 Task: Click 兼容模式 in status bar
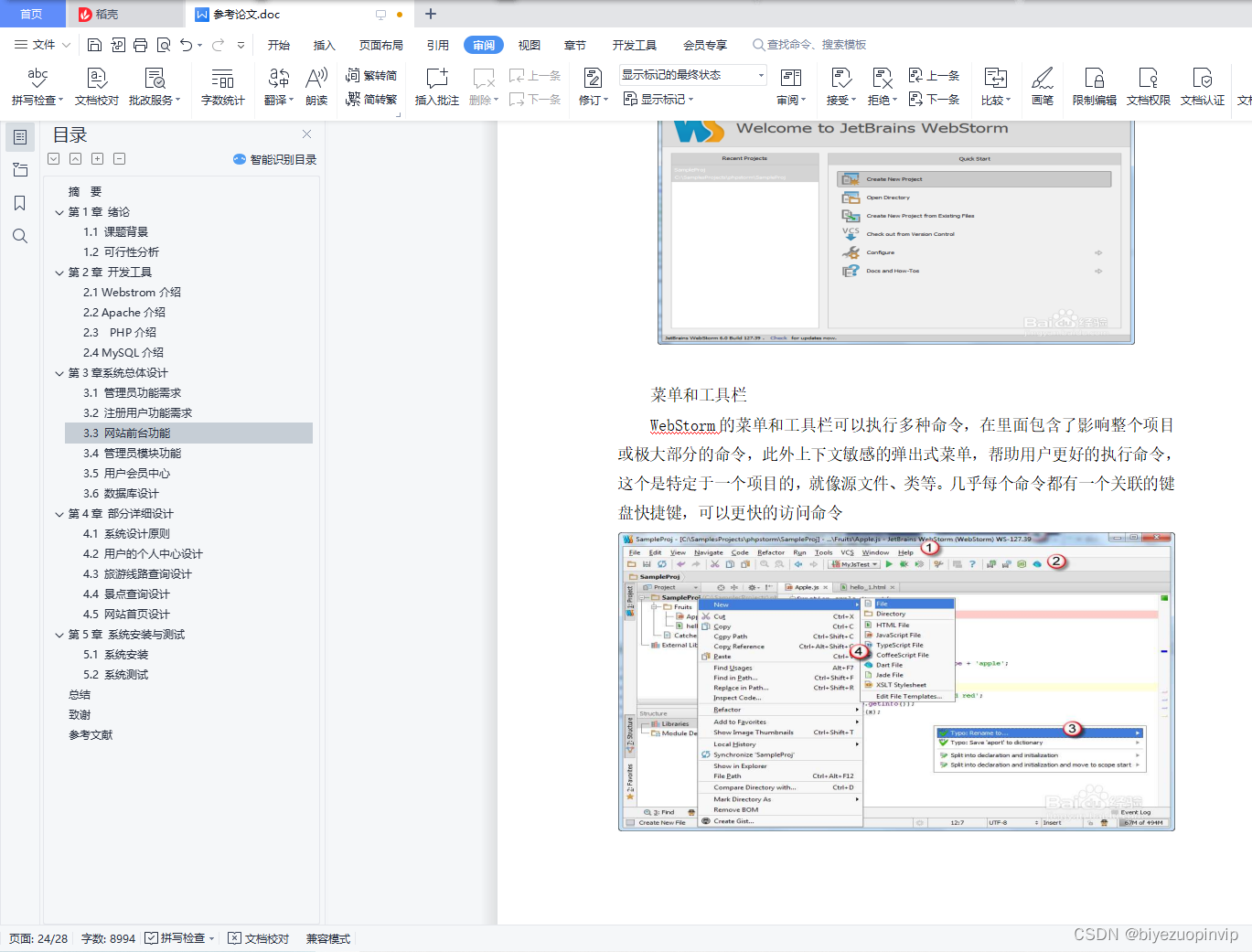coord(328,938)
